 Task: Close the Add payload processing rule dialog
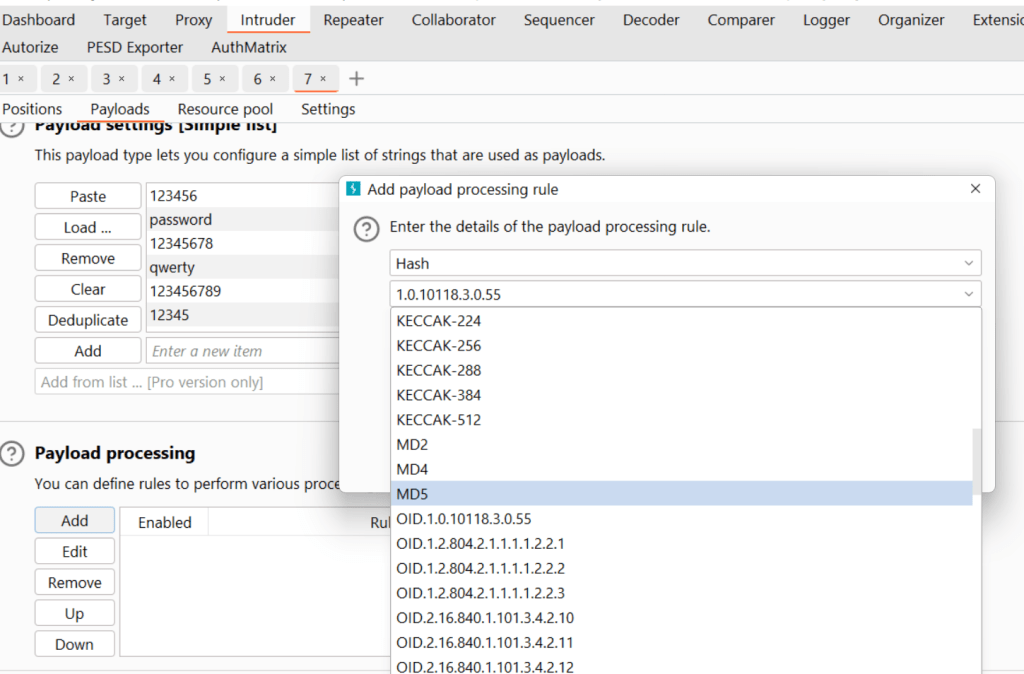[x=976, y=189]
